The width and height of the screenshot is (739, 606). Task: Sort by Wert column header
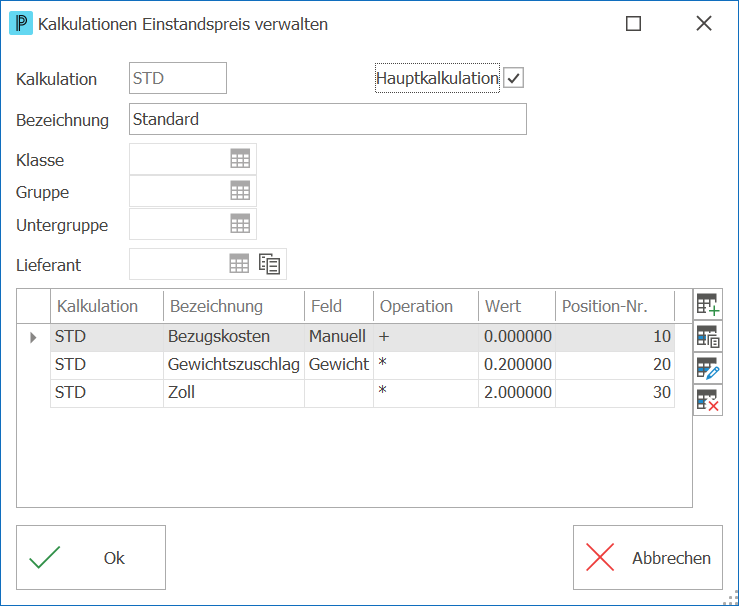[517, 306]
